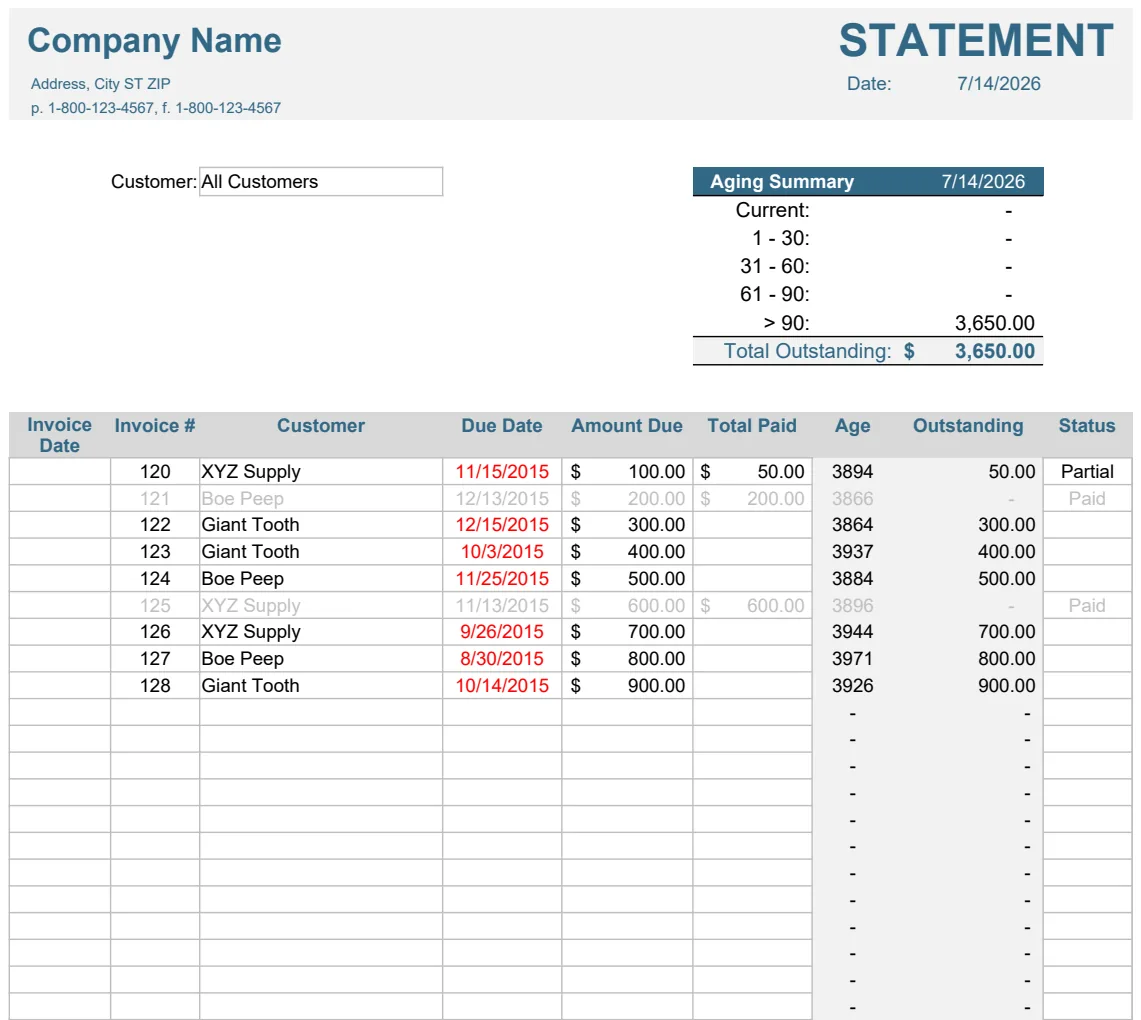This screenshot has width=1141, height=1020.
Task: Select invoice number 124 cell
Action: [x=155, y=578]
